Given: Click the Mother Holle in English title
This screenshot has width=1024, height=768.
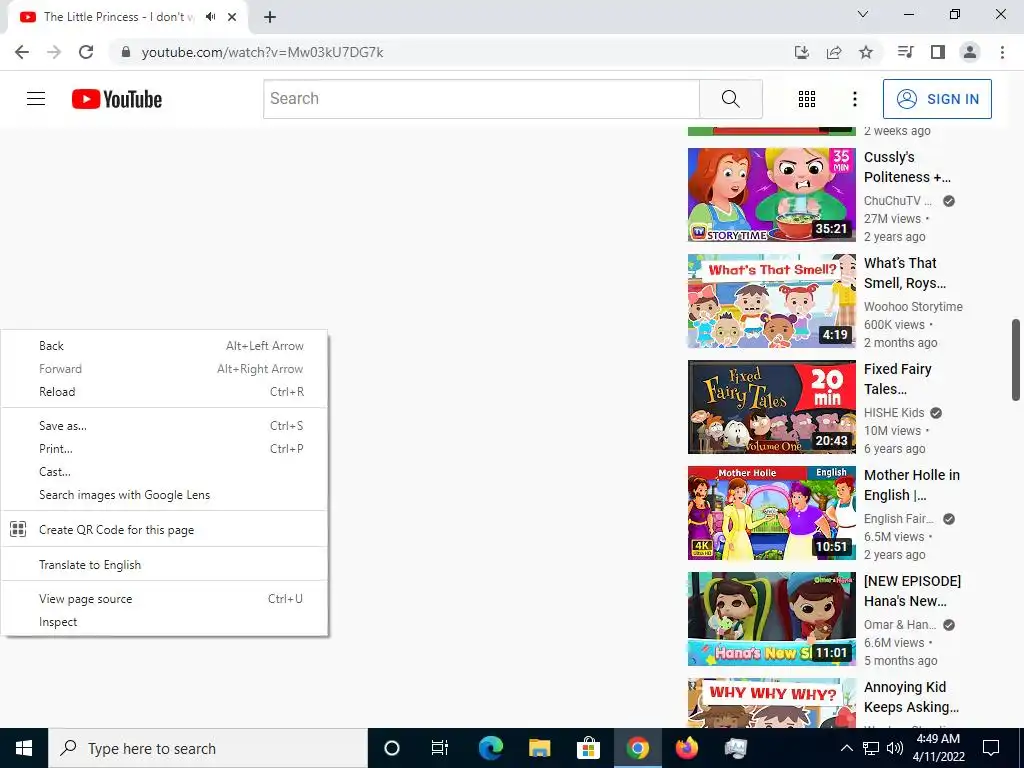Looking at the screenshot, I should (912, 485).
